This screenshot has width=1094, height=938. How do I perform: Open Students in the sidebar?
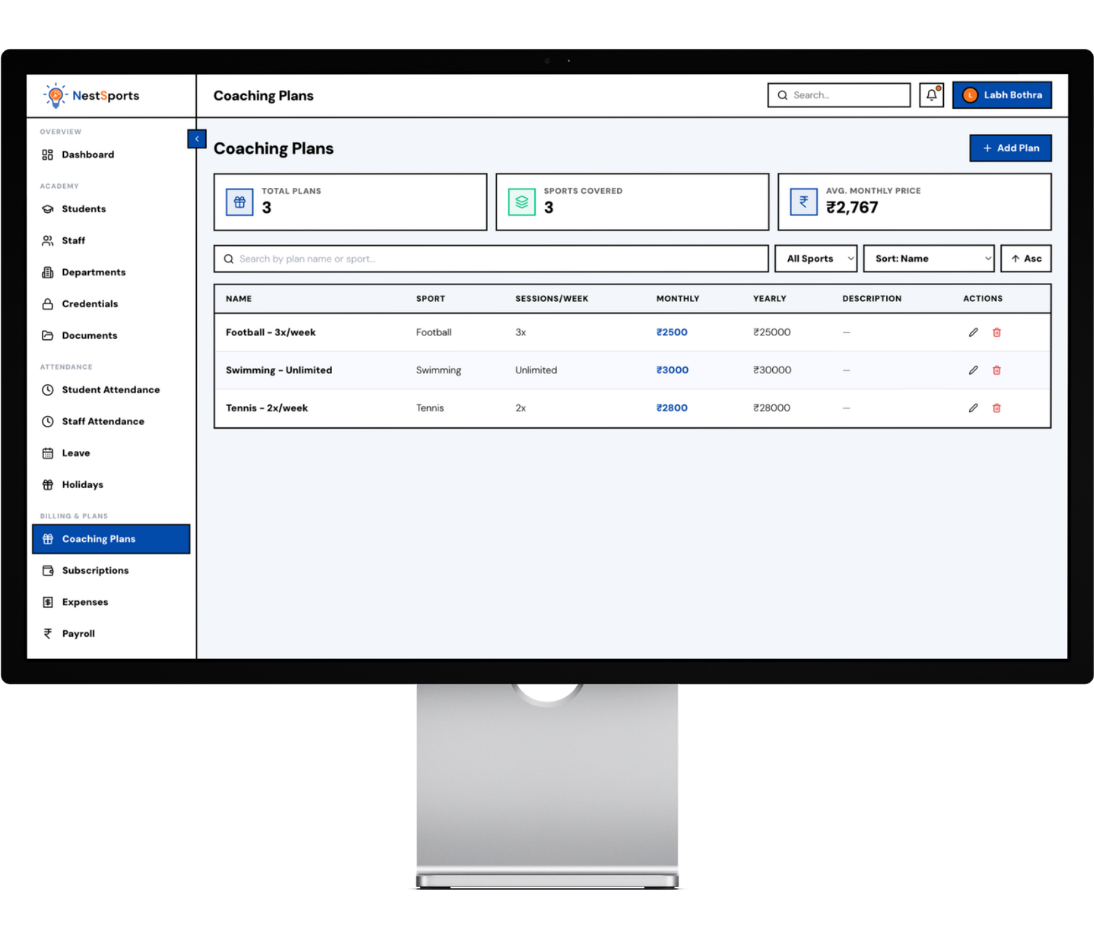coord(111,209)
